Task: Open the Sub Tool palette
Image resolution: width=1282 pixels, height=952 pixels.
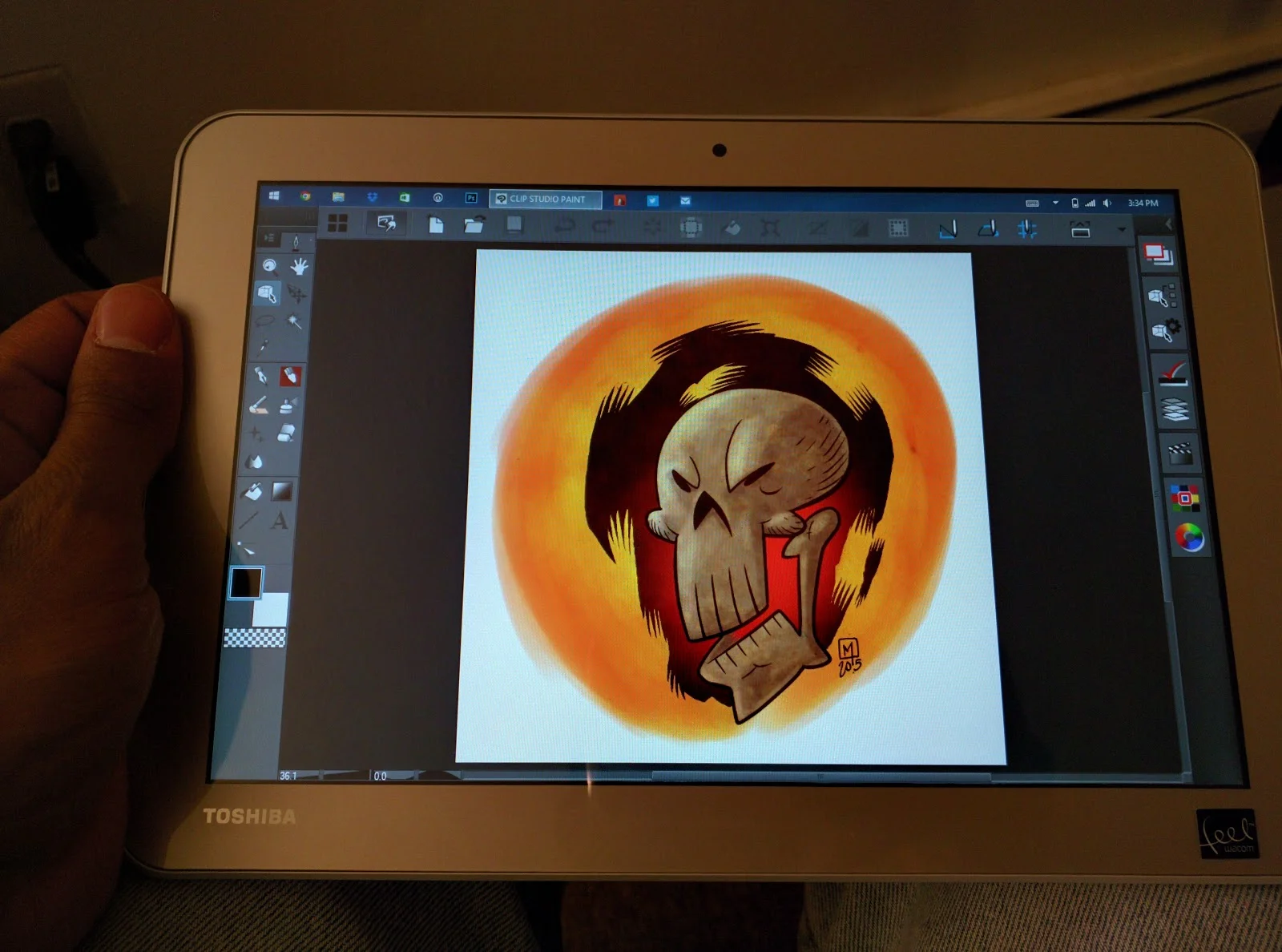Action: click(1161, 296)
